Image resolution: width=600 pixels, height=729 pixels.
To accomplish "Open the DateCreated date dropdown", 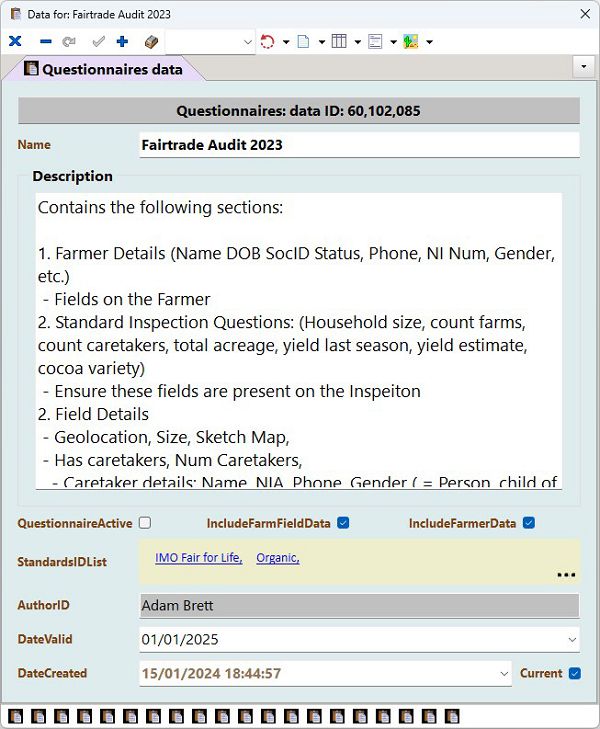I will coord(504,674).
